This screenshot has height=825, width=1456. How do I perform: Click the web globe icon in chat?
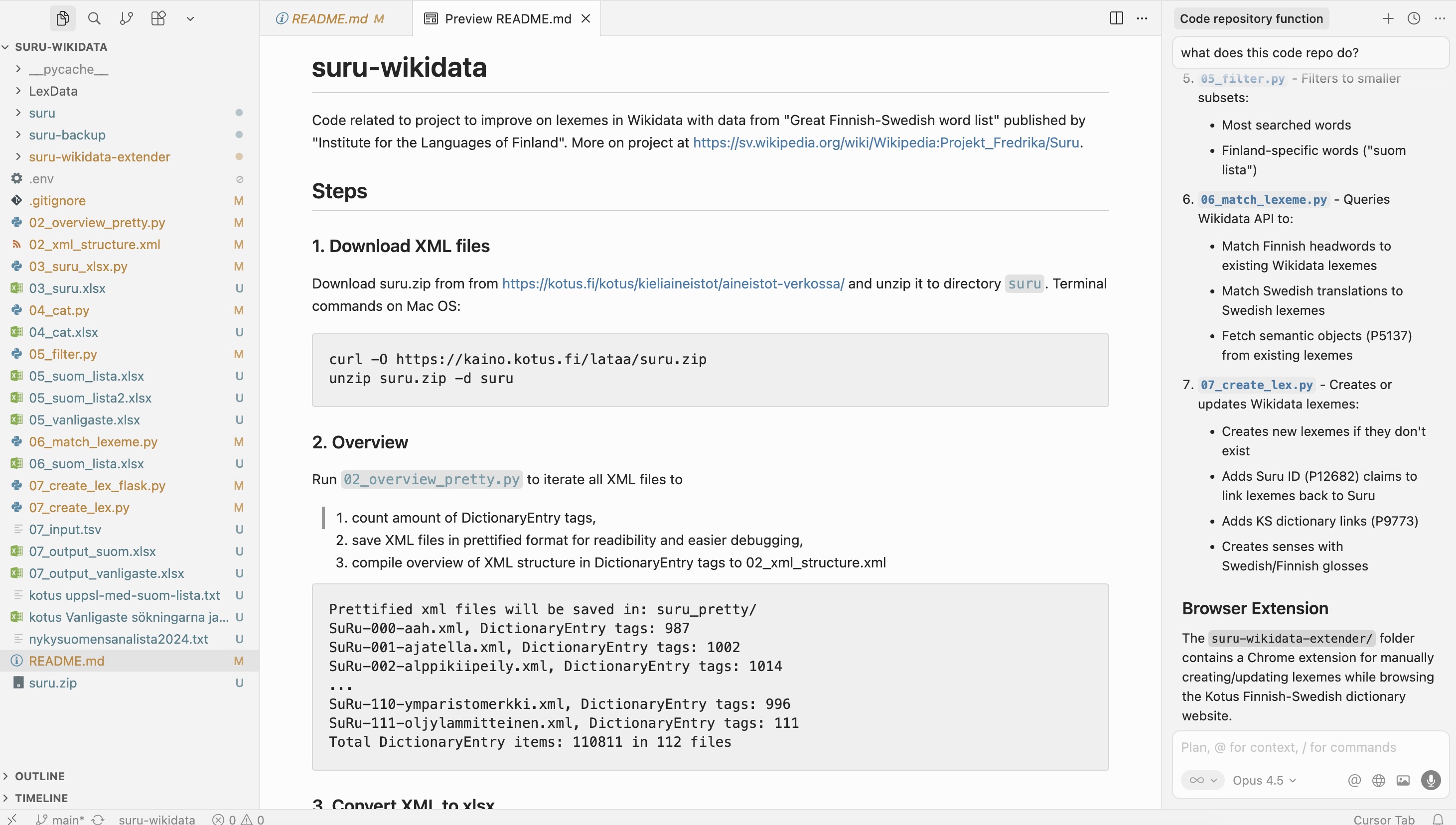[x=1378, y=780]
